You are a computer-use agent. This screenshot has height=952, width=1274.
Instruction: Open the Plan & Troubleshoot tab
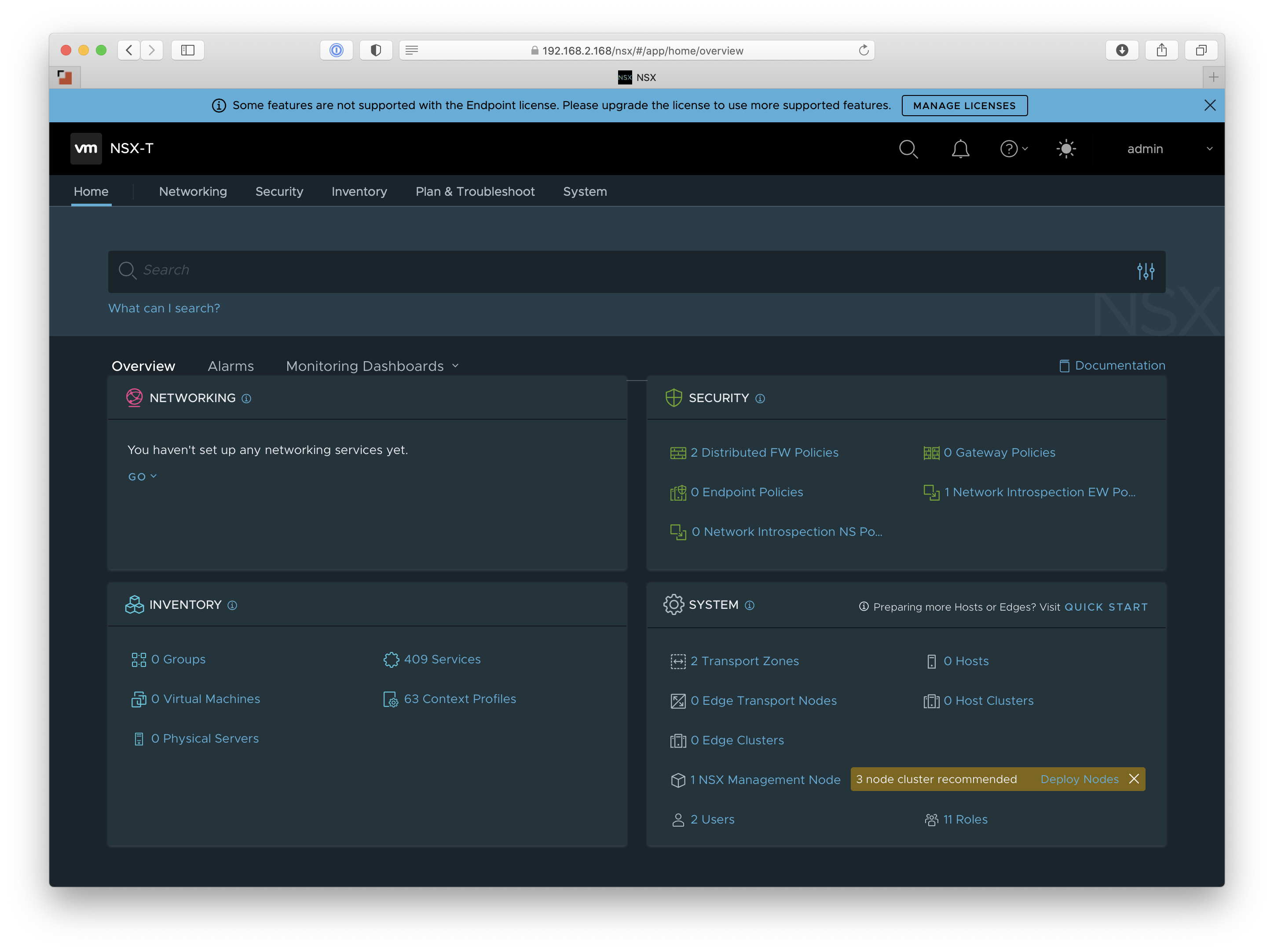[475, 192]
